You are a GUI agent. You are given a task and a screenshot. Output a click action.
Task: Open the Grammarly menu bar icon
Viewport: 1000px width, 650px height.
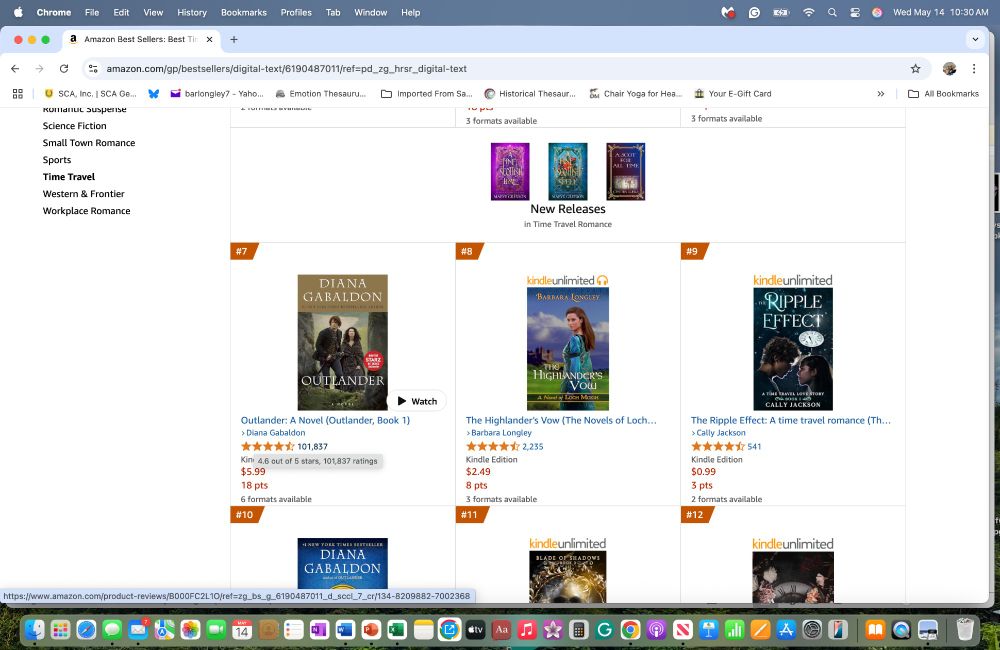754,12
